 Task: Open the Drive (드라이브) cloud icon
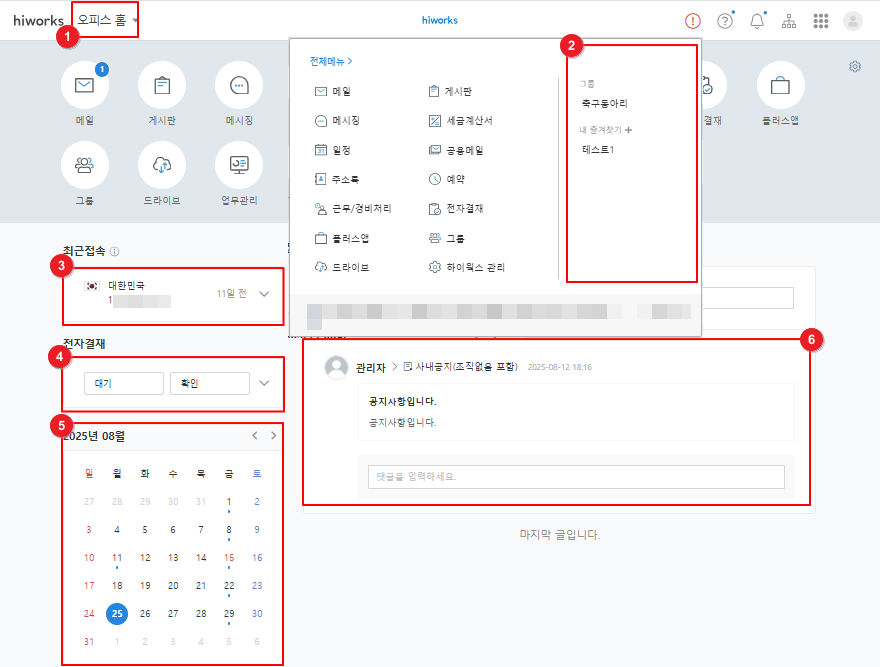pos(162,166)
